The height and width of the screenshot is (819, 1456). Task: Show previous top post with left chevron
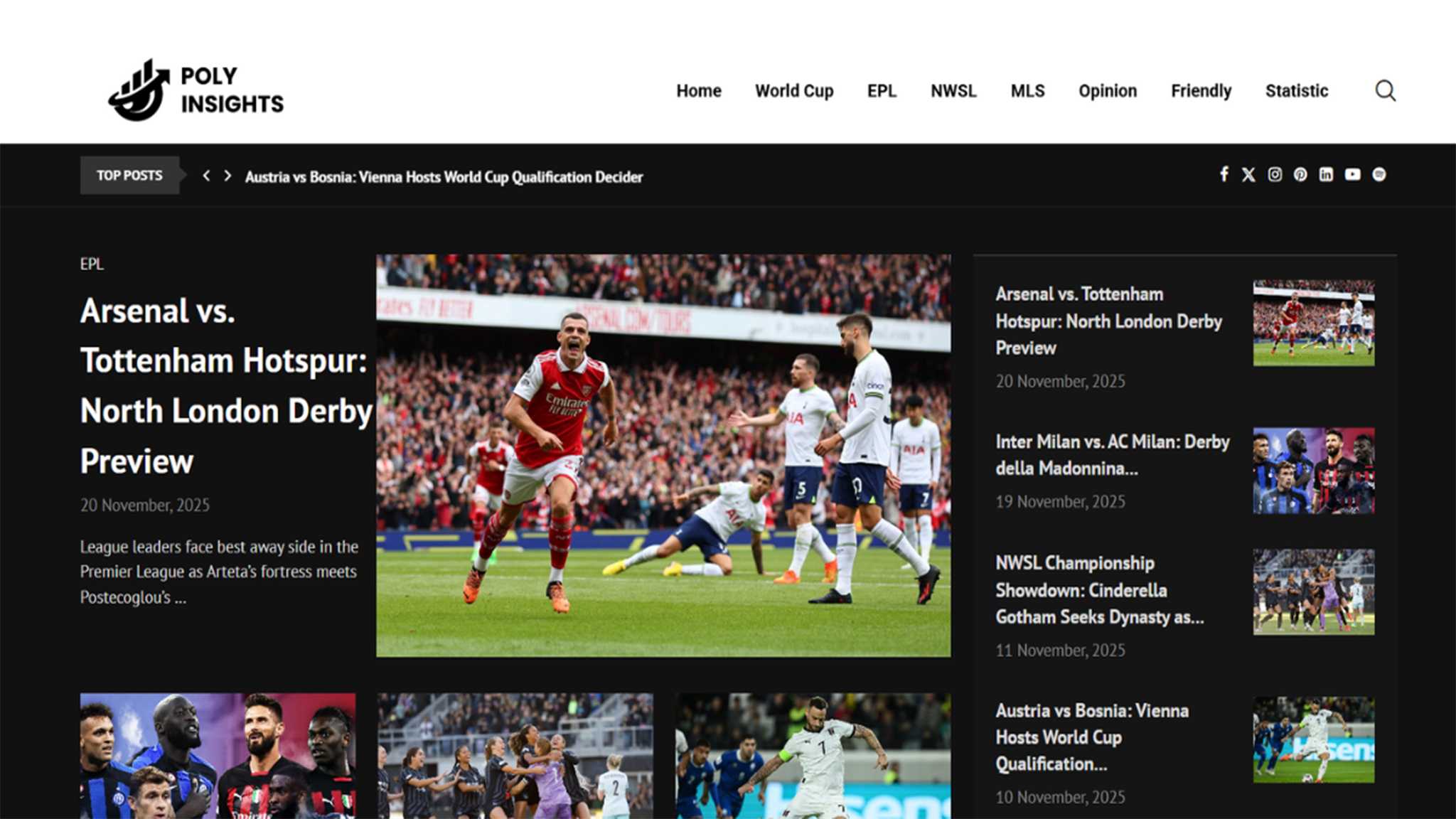coord(206,176)
